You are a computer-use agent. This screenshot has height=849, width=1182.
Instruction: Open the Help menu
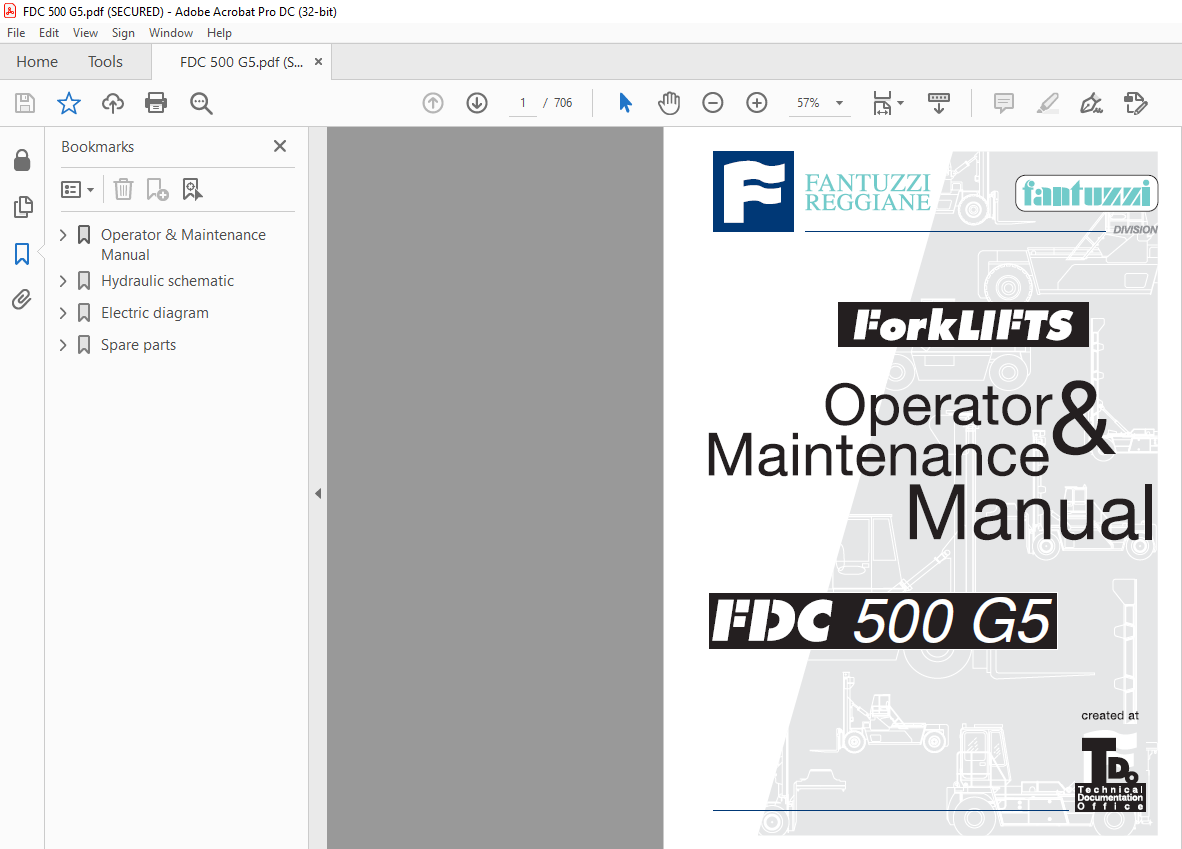(219, 32)
